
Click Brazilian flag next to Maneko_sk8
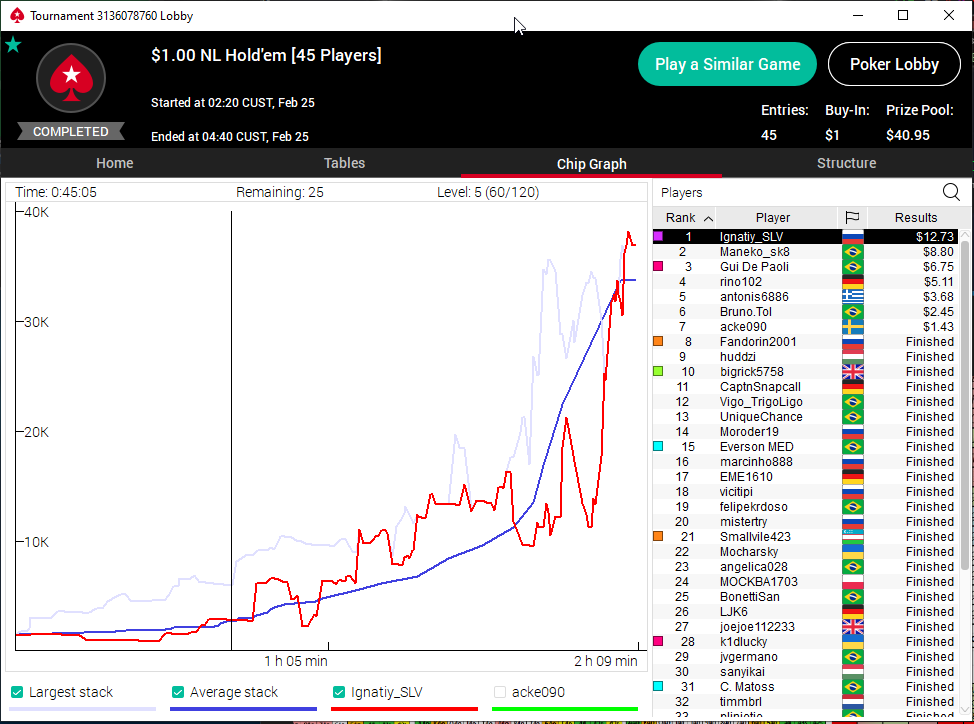tap(852, 251)
